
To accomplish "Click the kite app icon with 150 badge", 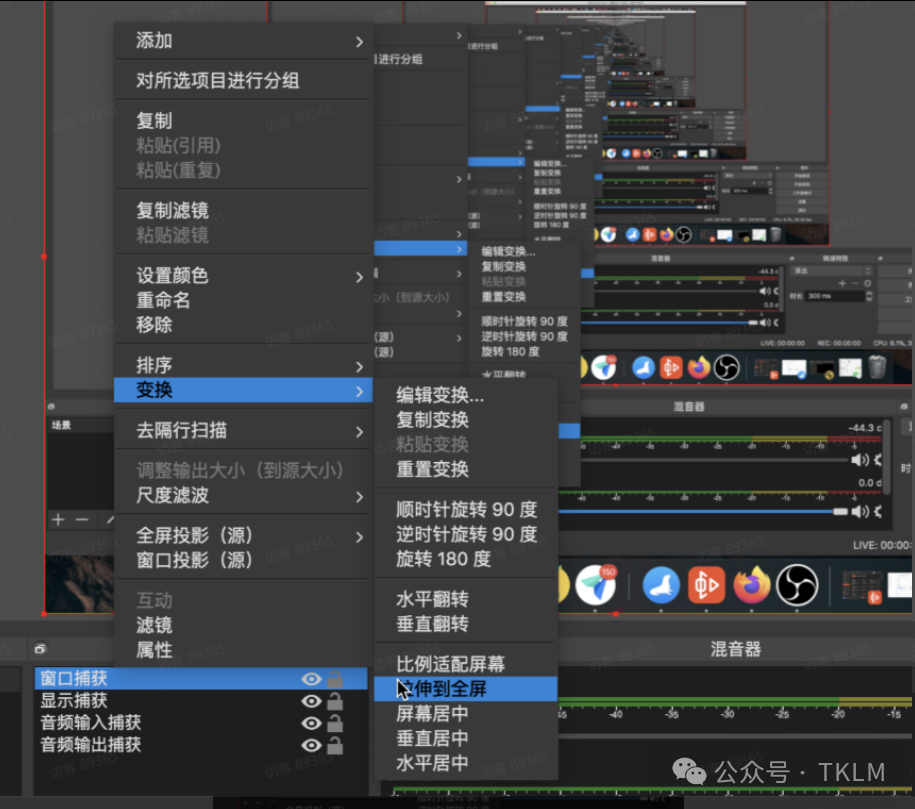I will tap(597, 583).
